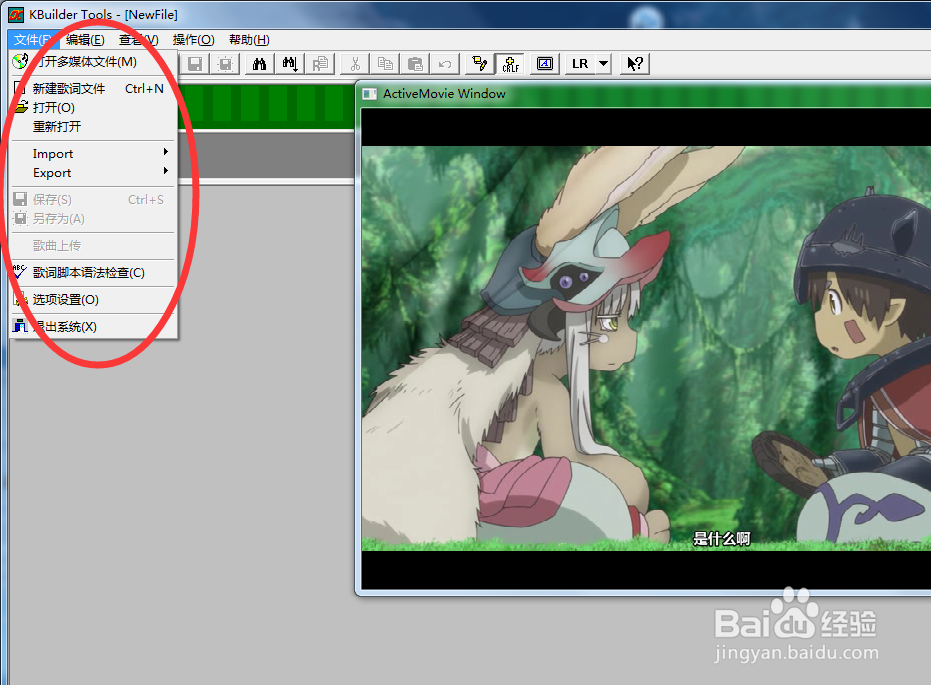Click the Paste clipboard icon
This screenshot has width=931, height=685.
tap(415, 64)
